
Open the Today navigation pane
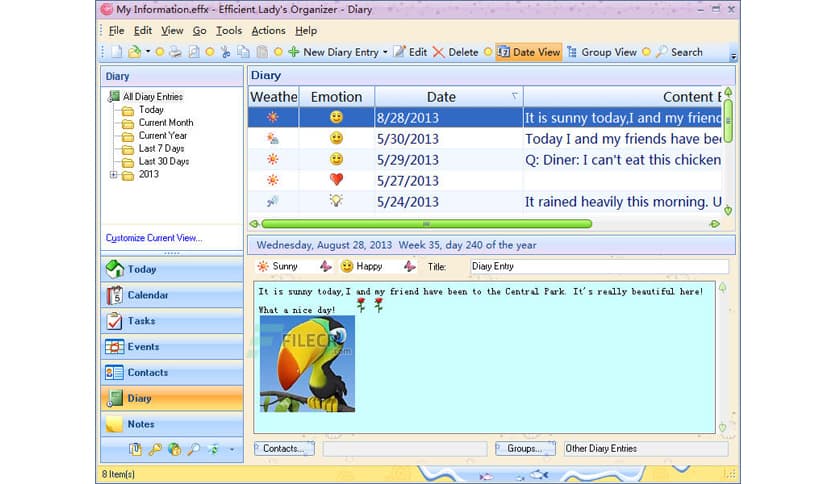click(x=172, y=269)
